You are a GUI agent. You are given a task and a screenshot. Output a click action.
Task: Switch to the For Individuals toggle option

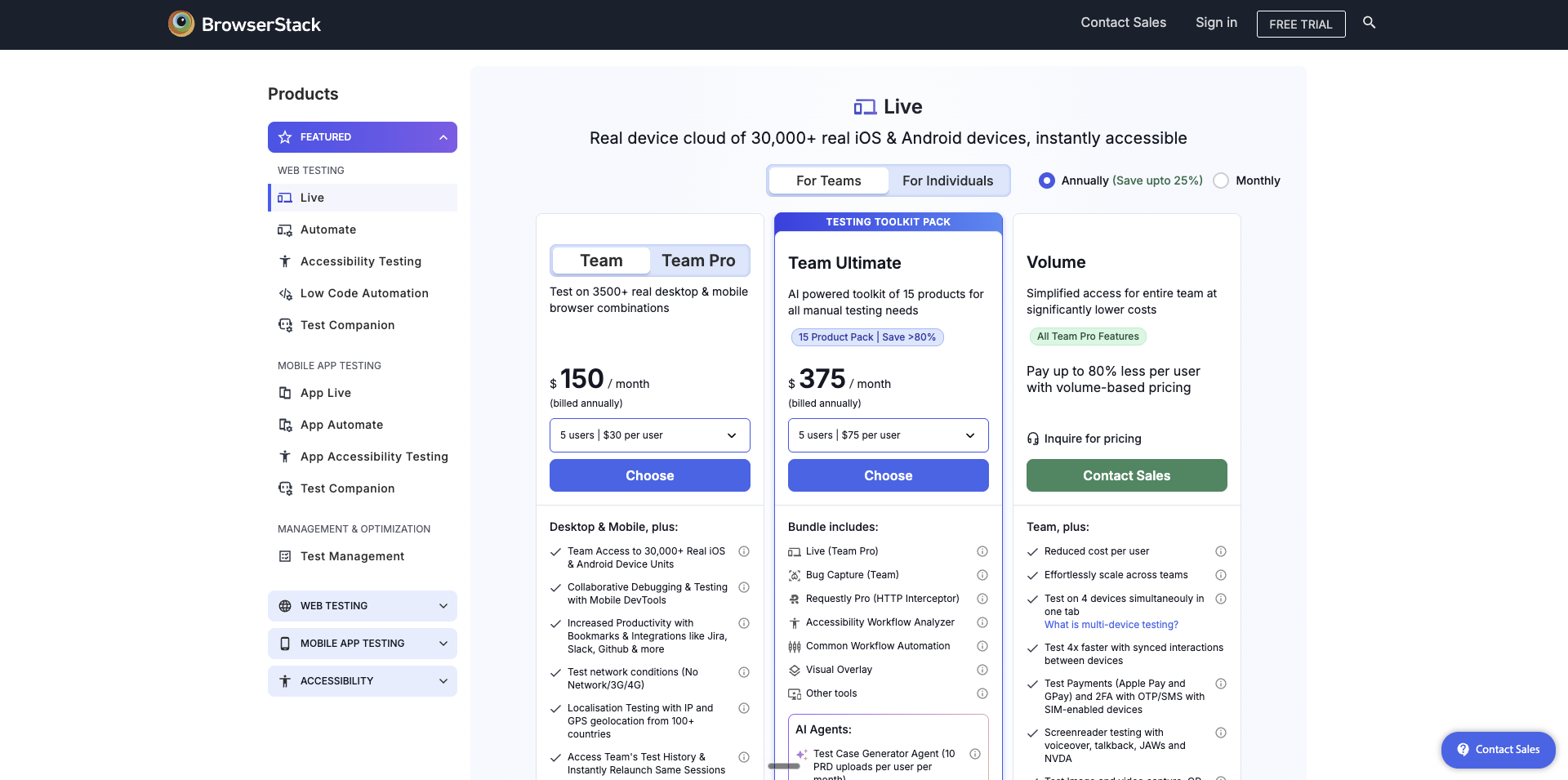click(x=948, y=181)
